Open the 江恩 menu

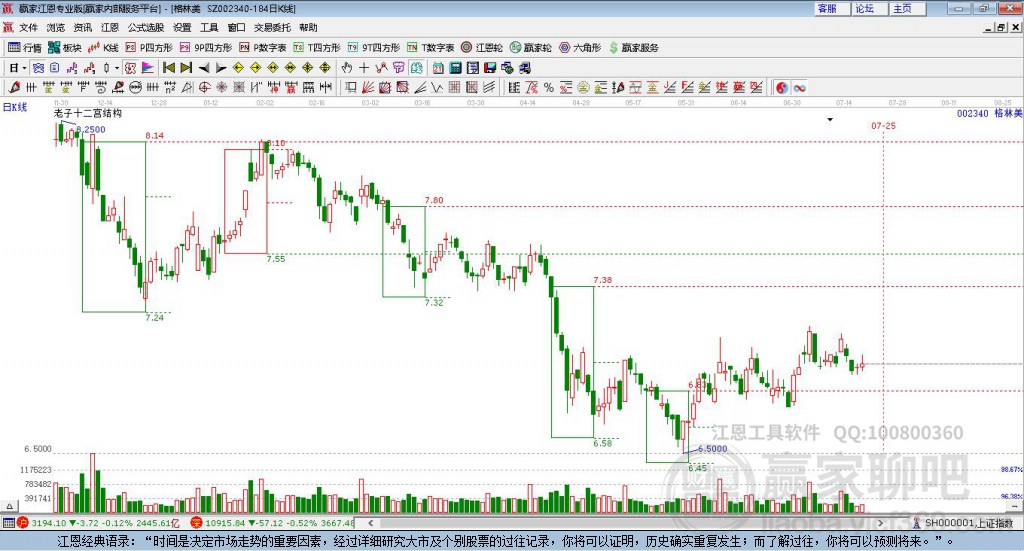point(110,27)
